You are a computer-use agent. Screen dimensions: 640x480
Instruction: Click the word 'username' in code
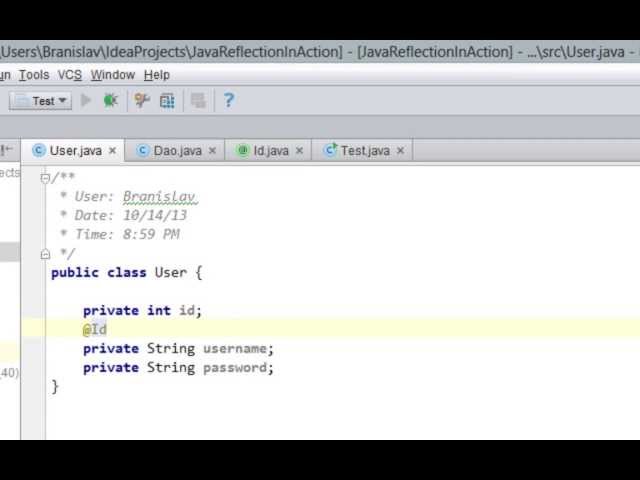(x=235, y=349)
